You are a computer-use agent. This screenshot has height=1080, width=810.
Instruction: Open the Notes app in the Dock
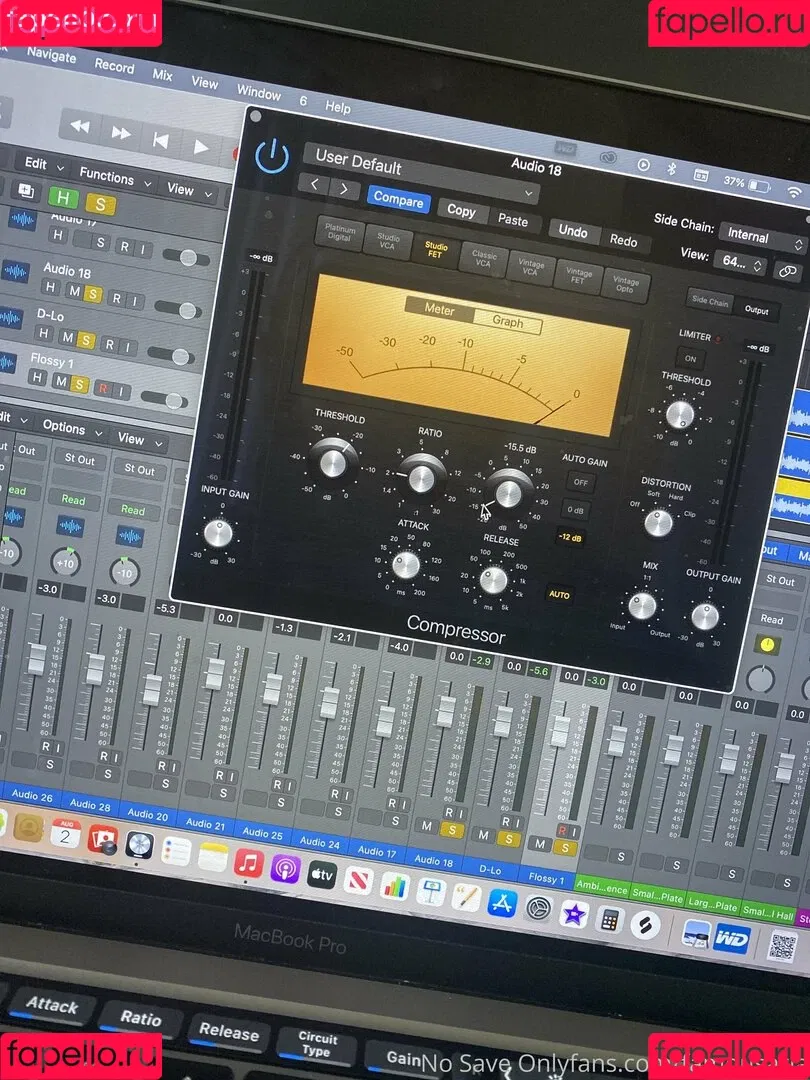tap(213, 858)
